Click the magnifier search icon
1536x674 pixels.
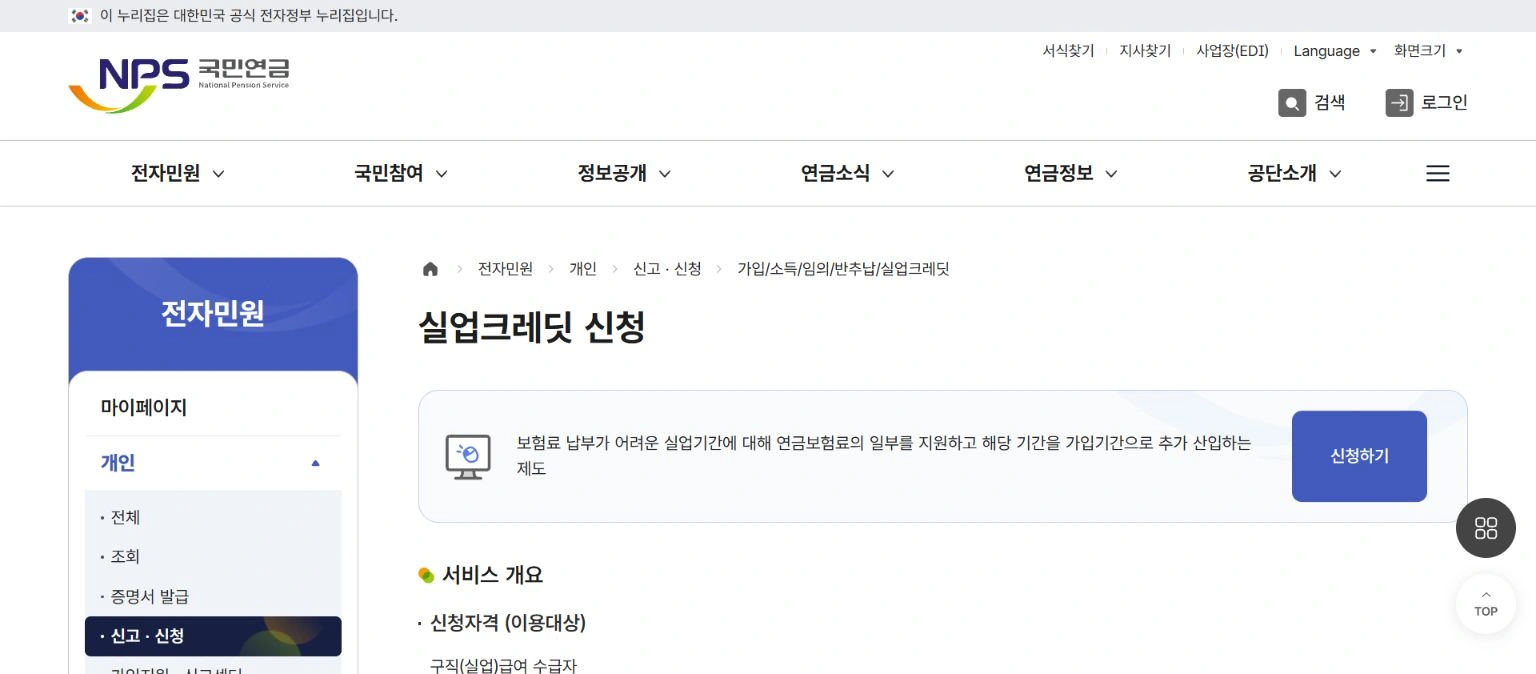coord(1292,103)
